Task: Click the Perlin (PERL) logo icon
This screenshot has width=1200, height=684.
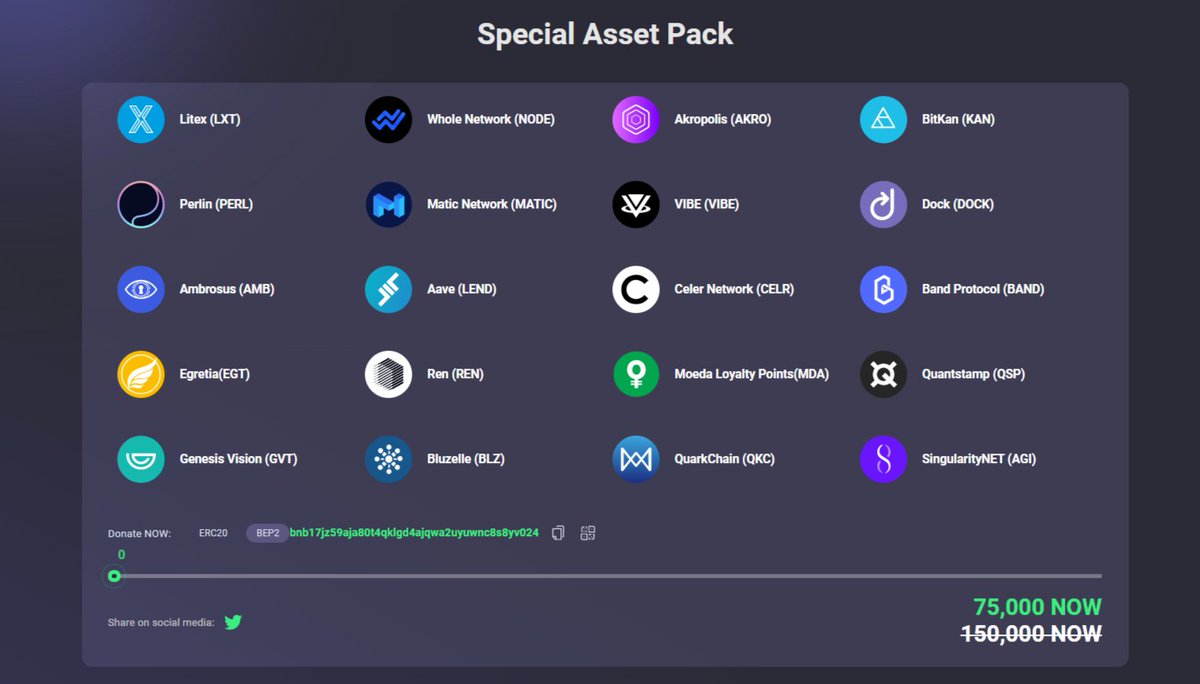Action: [x=141, y=204]
